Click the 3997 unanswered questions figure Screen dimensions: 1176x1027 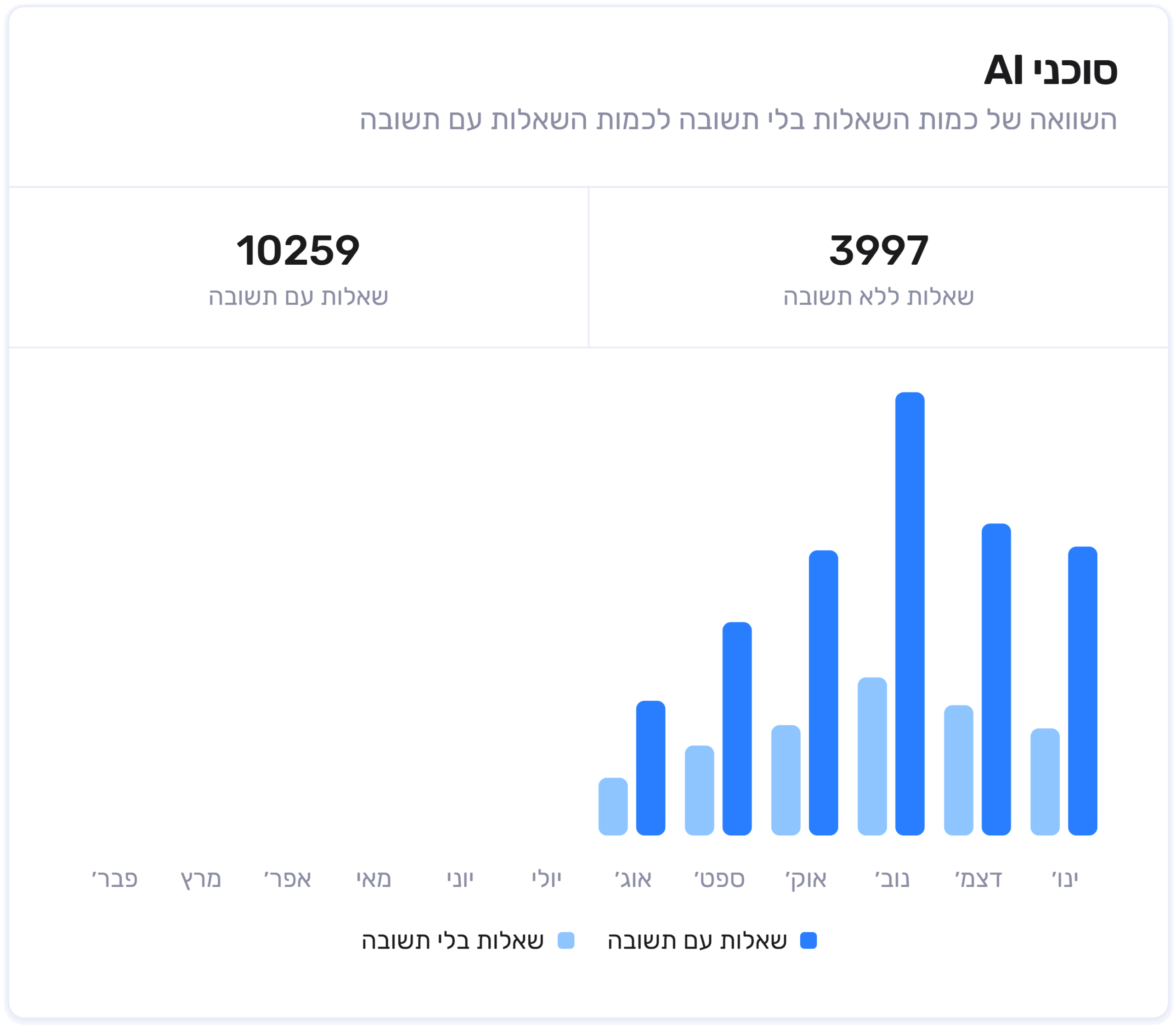879,250
